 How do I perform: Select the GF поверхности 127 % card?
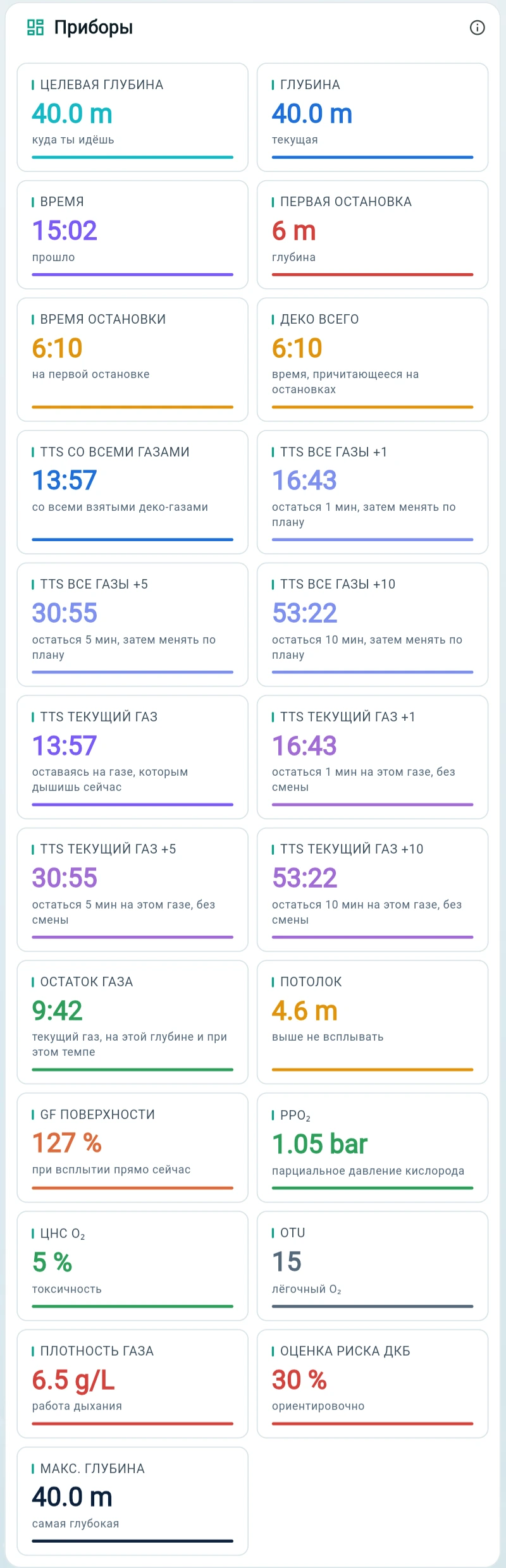coord(133,1148)
